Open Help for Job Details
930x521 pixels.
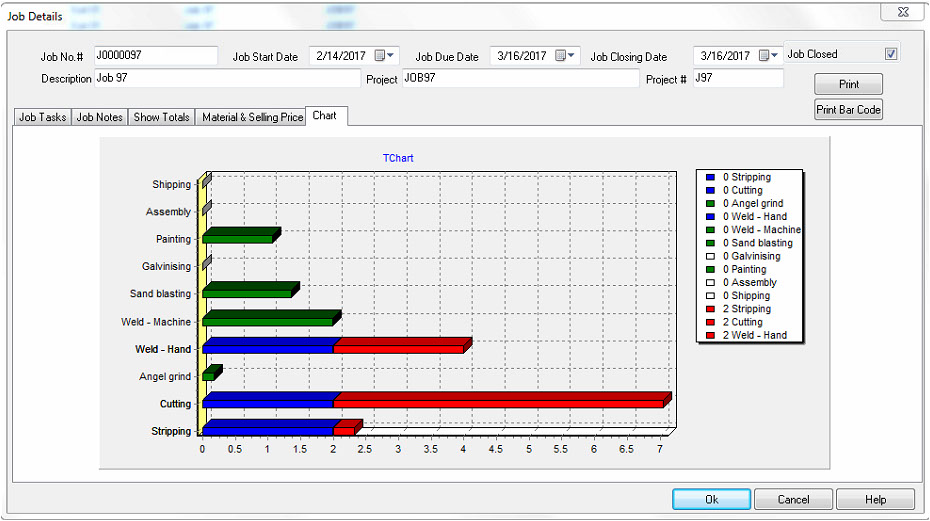coord(875,499)
